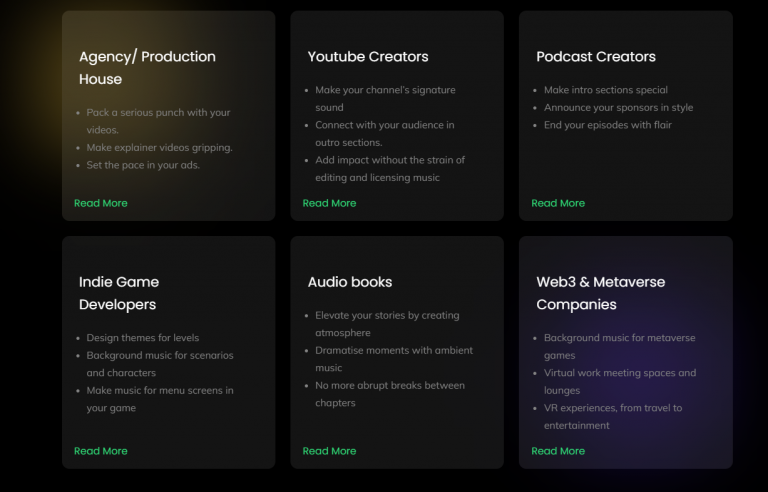The image size is (768, 492).
Task: Click 'Elevate your stories by creating atmosphere'
Action: click(387, 324)
